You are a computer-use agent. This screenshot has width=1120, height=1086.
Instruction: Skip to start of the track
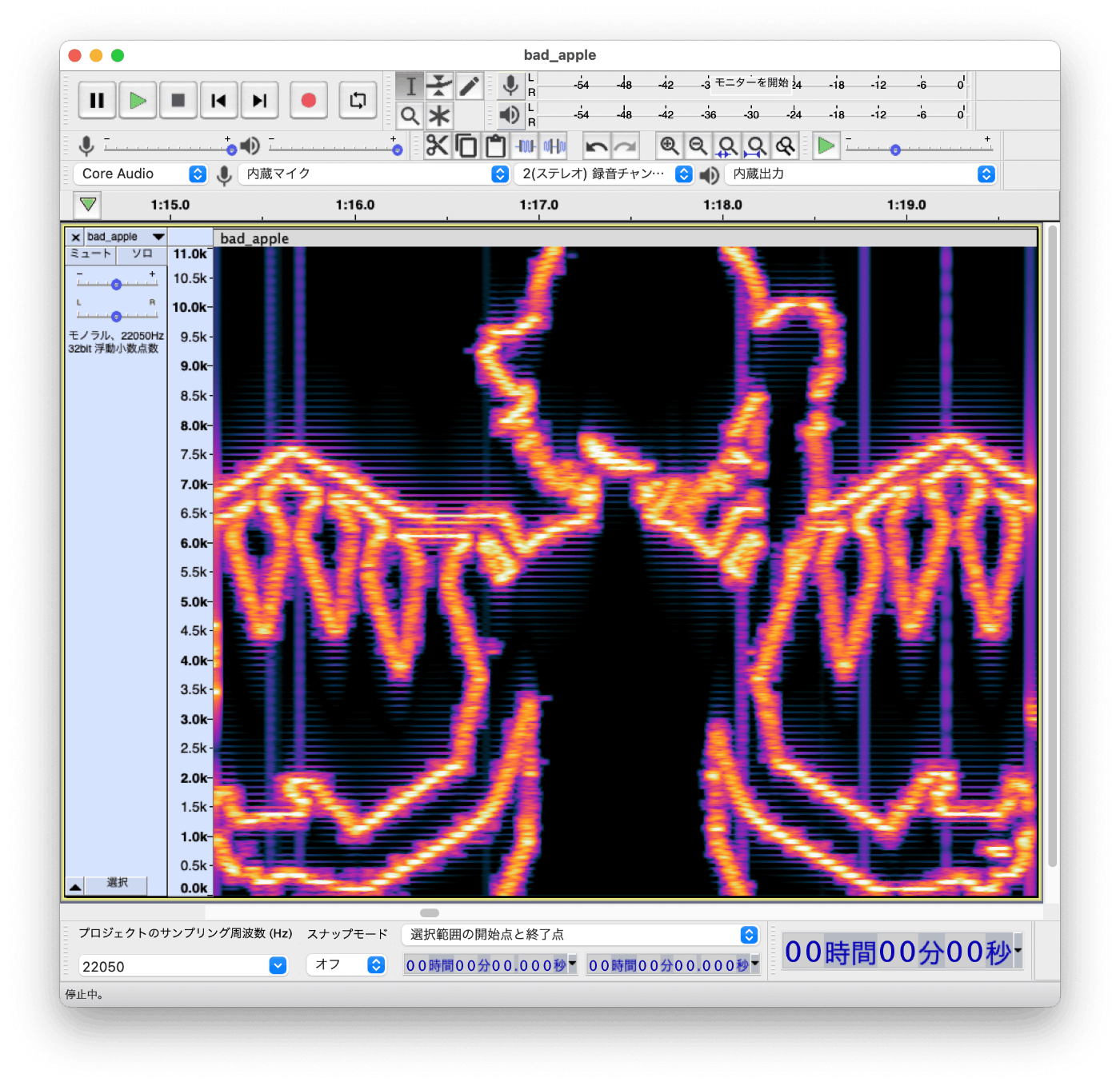[x=218, y=101]
